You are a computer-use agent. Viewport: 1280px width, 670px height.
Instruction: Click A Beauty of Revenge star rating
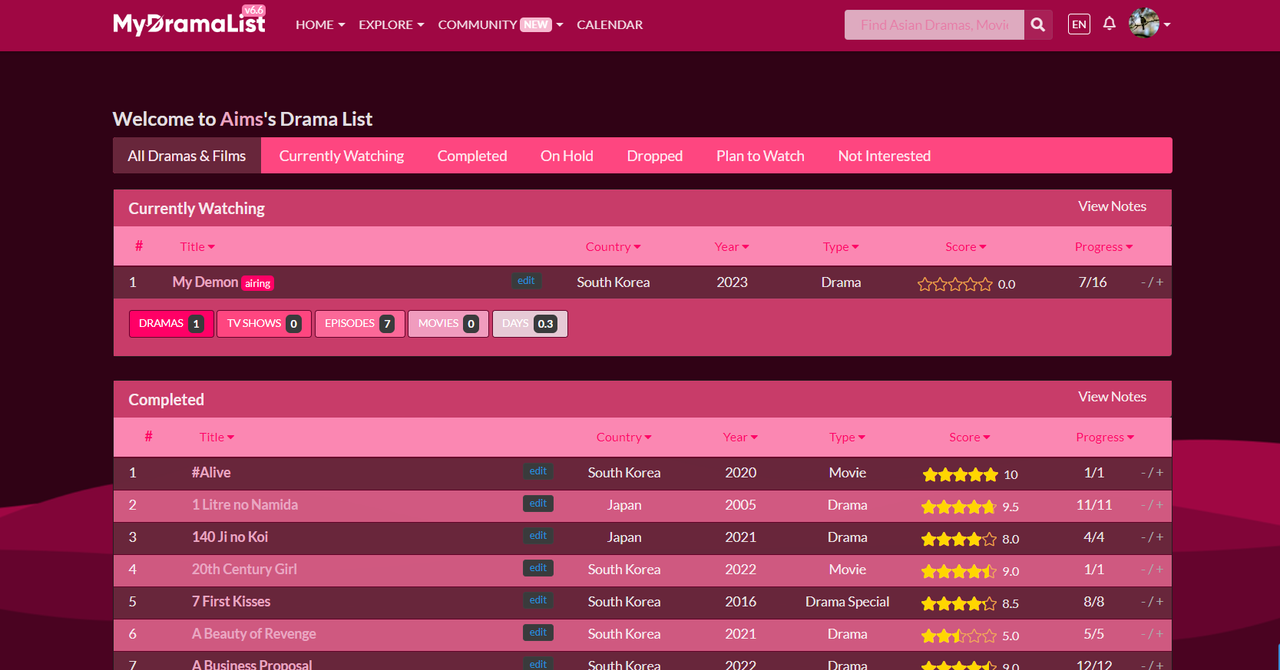click(959, 635)
